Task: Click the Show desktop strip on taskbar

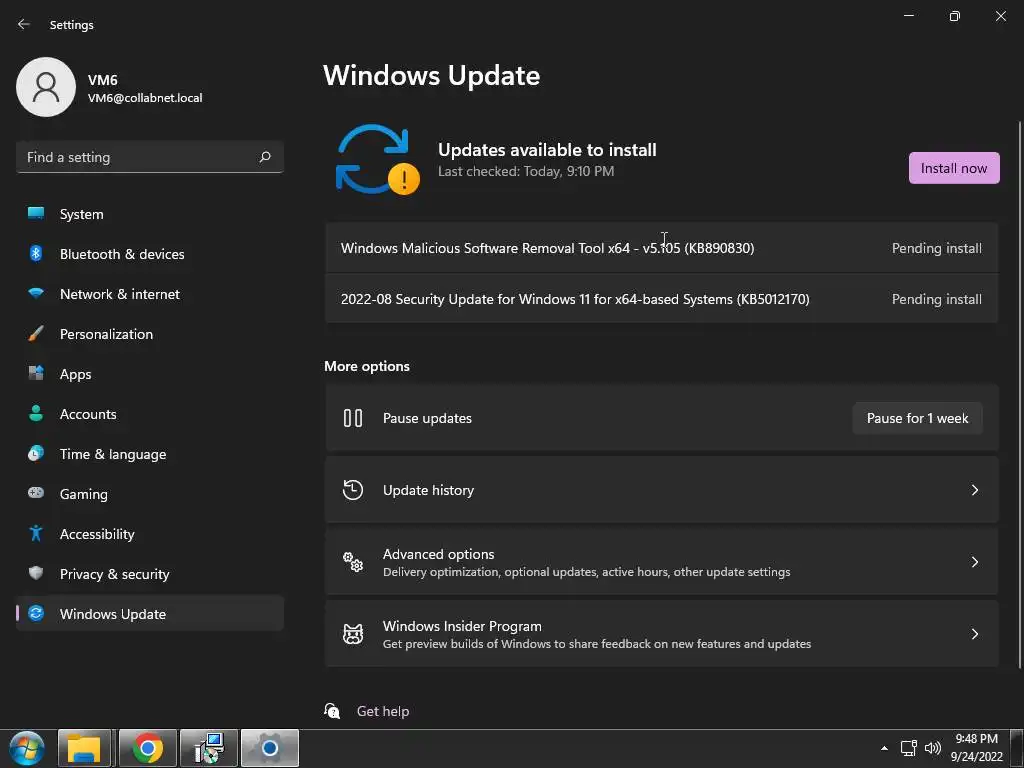Action: (1017, 748)
